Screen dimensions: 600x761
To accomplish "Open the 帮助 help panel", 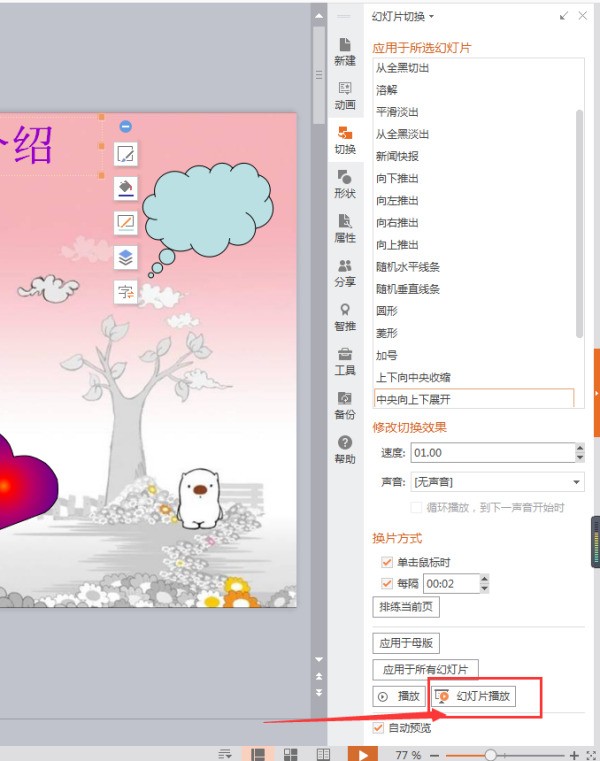I will pyautogui.click(x=345, y=449).
